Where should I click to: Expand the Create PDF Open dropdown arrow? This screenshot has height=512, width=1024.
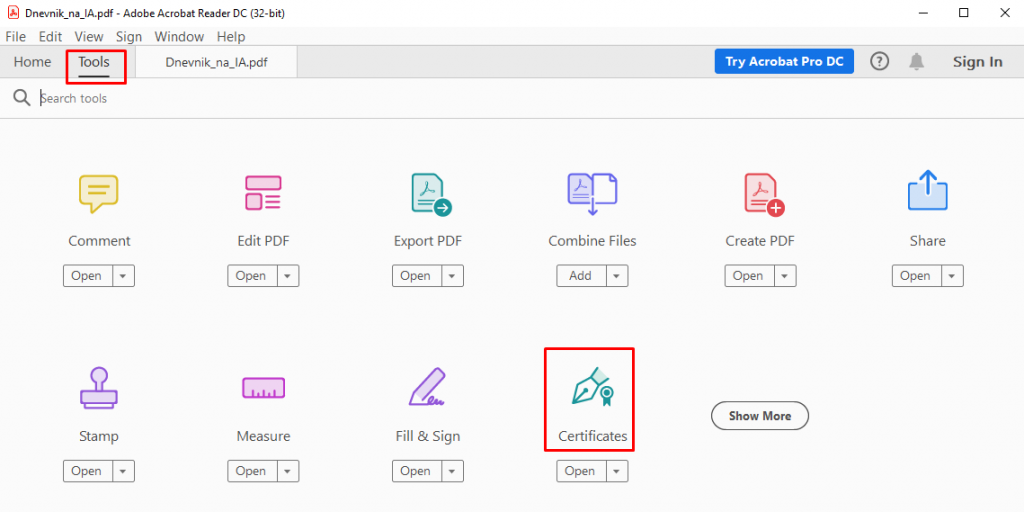click(785, 276)
